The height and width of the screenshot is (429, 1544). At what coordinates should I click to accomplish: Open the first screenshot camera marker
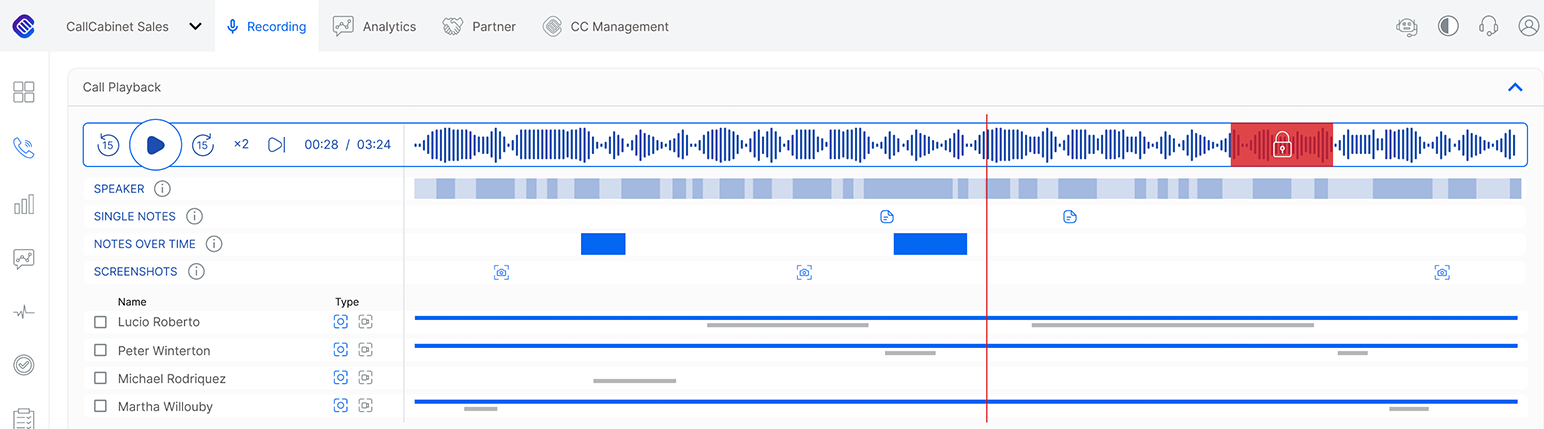tap(502, 272)
